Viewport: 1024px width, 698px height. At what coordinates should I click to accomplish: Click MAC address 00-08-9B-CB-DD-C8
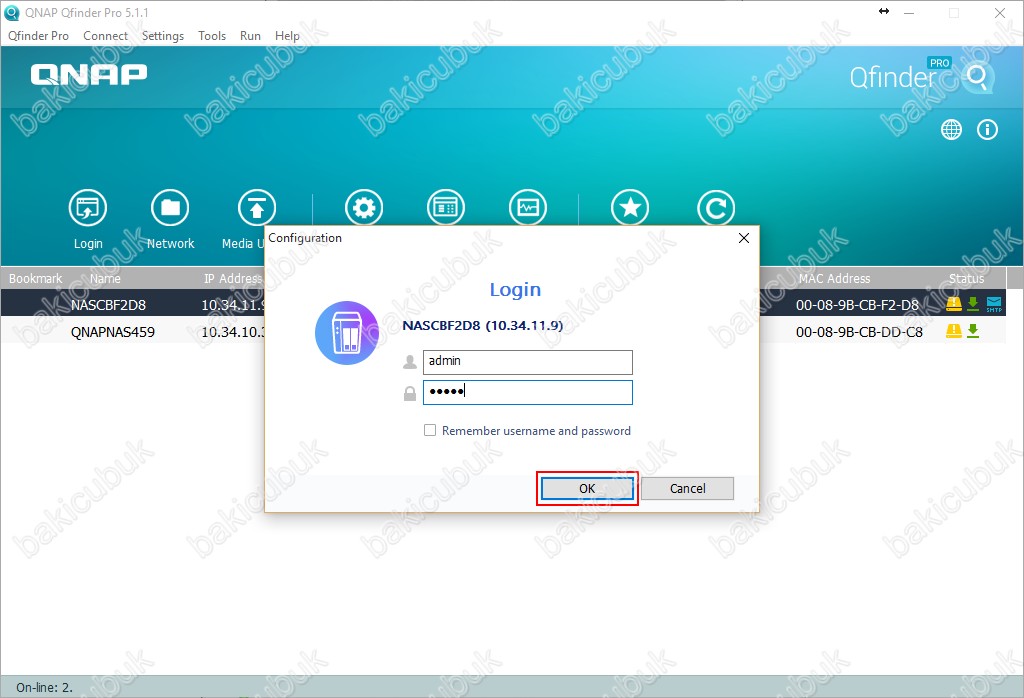point(859,332)
